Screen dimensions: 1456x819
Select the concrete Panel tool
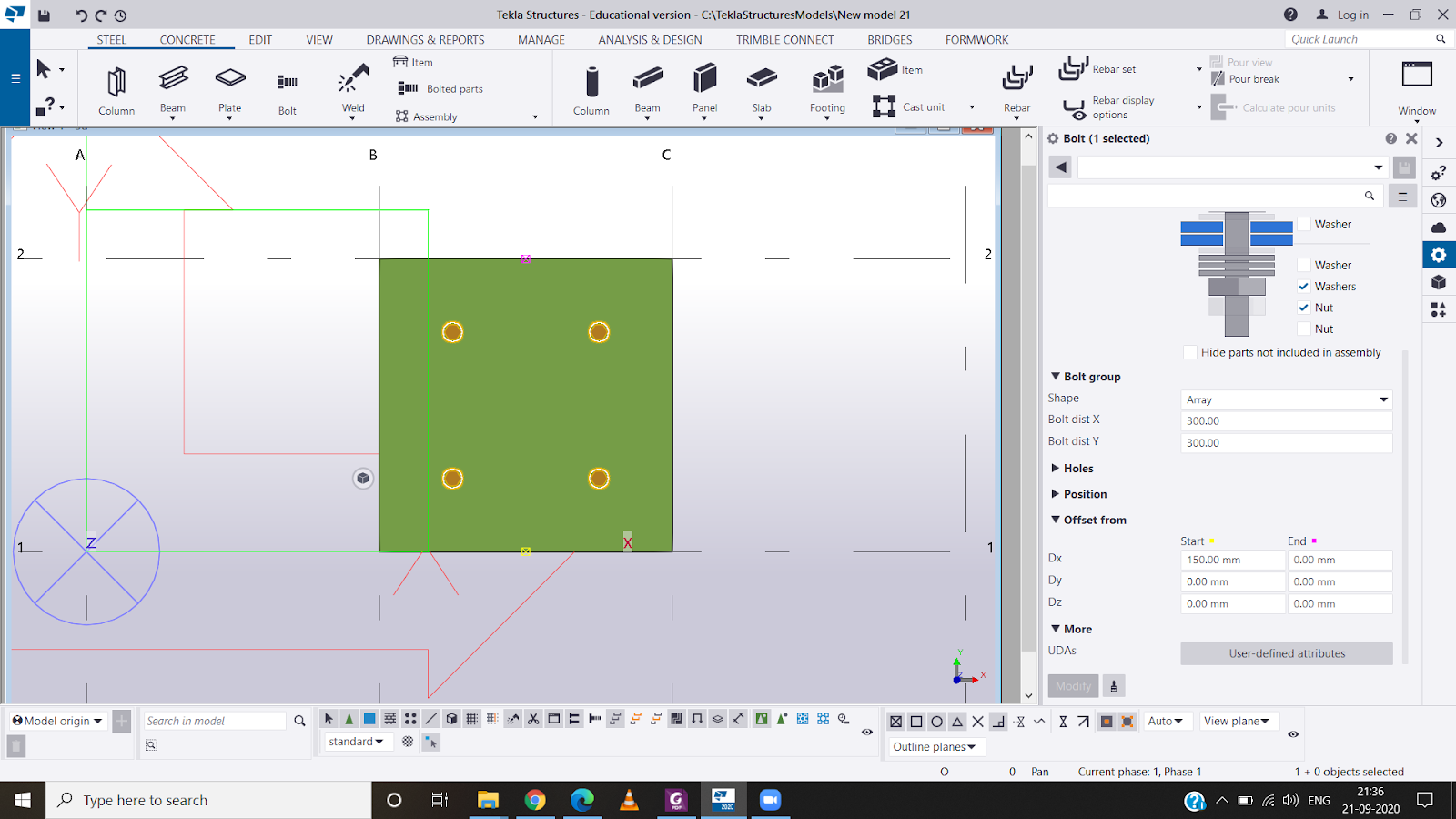[x=704, y=89]
